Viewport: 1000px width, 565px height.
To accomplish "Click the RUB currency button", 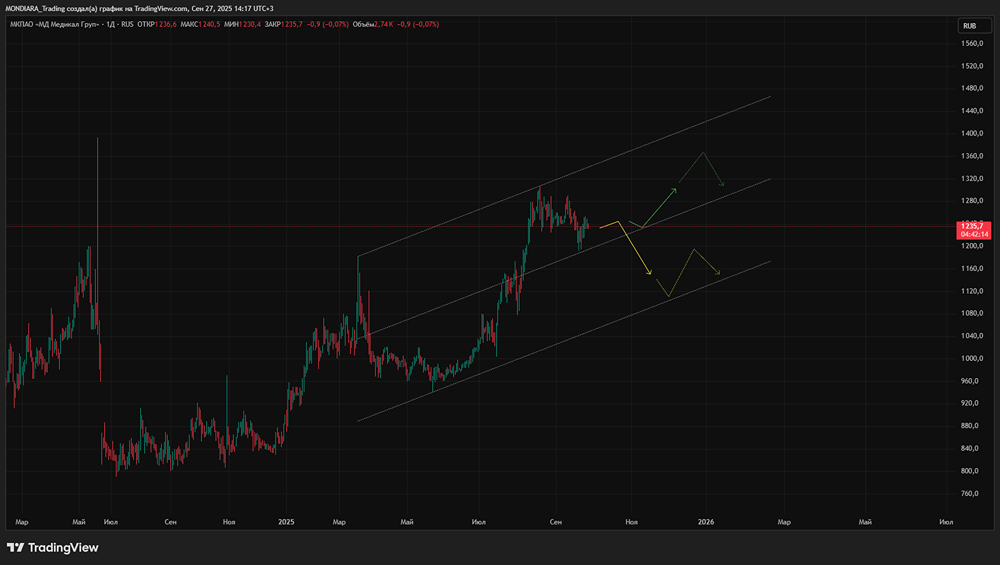I will point(974,26).
